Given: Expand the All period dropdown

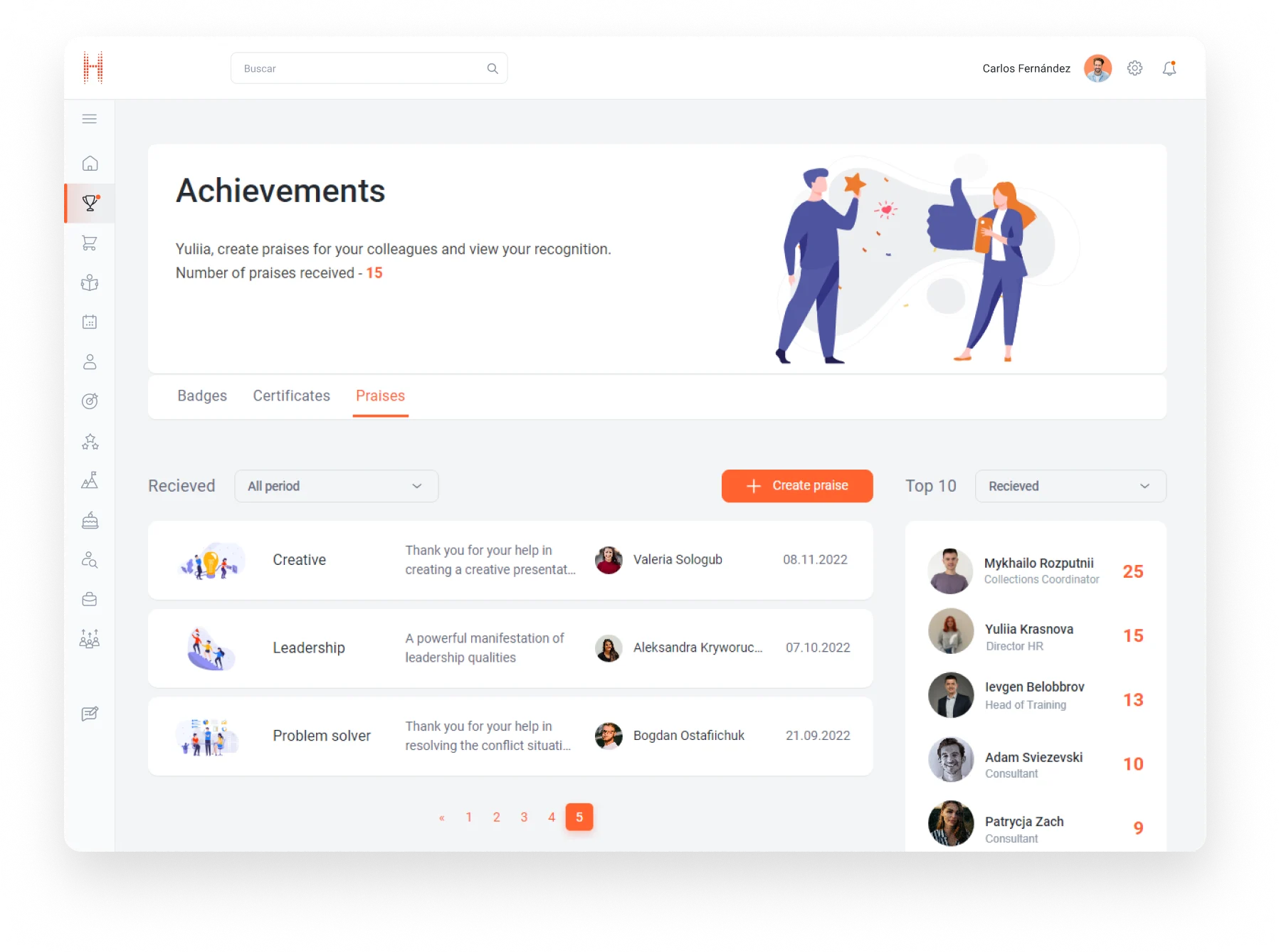Looking at the screenshot, I should tap(336, 486).
